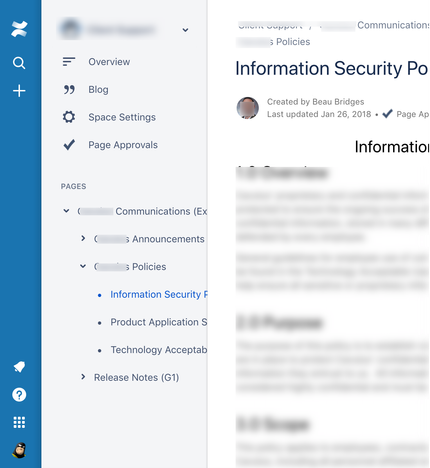The image size is (430, 468).
Task: Click the author profile photo
Action: tap(248, 108)
